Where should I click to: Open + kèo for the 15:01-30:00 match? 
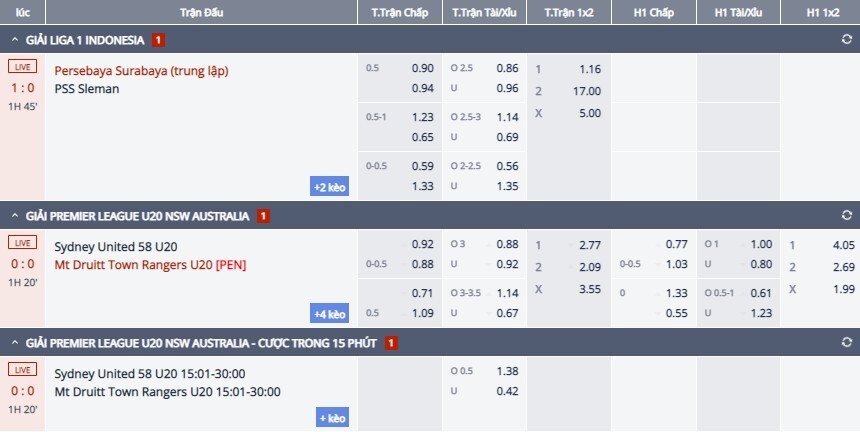click(332, 417)
